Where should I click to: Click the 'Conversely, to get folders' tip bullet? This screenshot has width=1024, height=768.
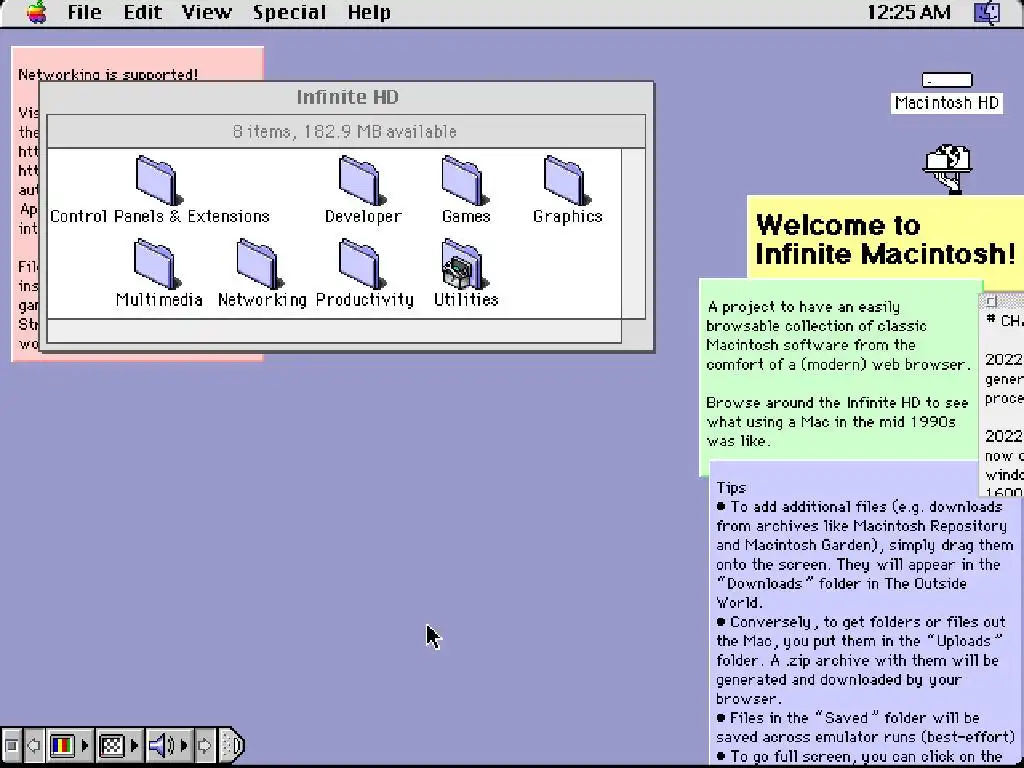(x=861, y=660)
